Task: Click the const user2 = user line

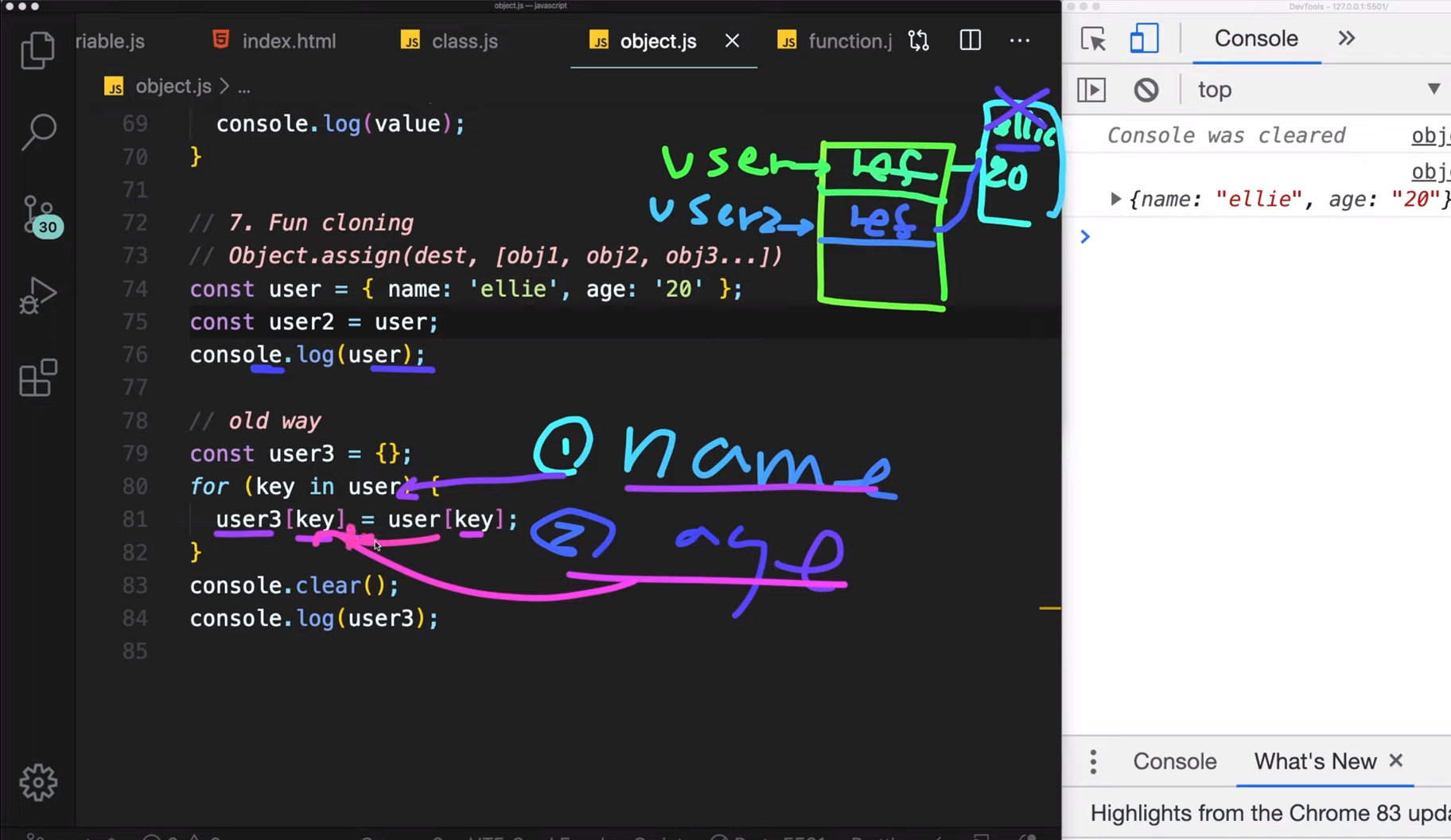Action: click(x=313, y=321)
